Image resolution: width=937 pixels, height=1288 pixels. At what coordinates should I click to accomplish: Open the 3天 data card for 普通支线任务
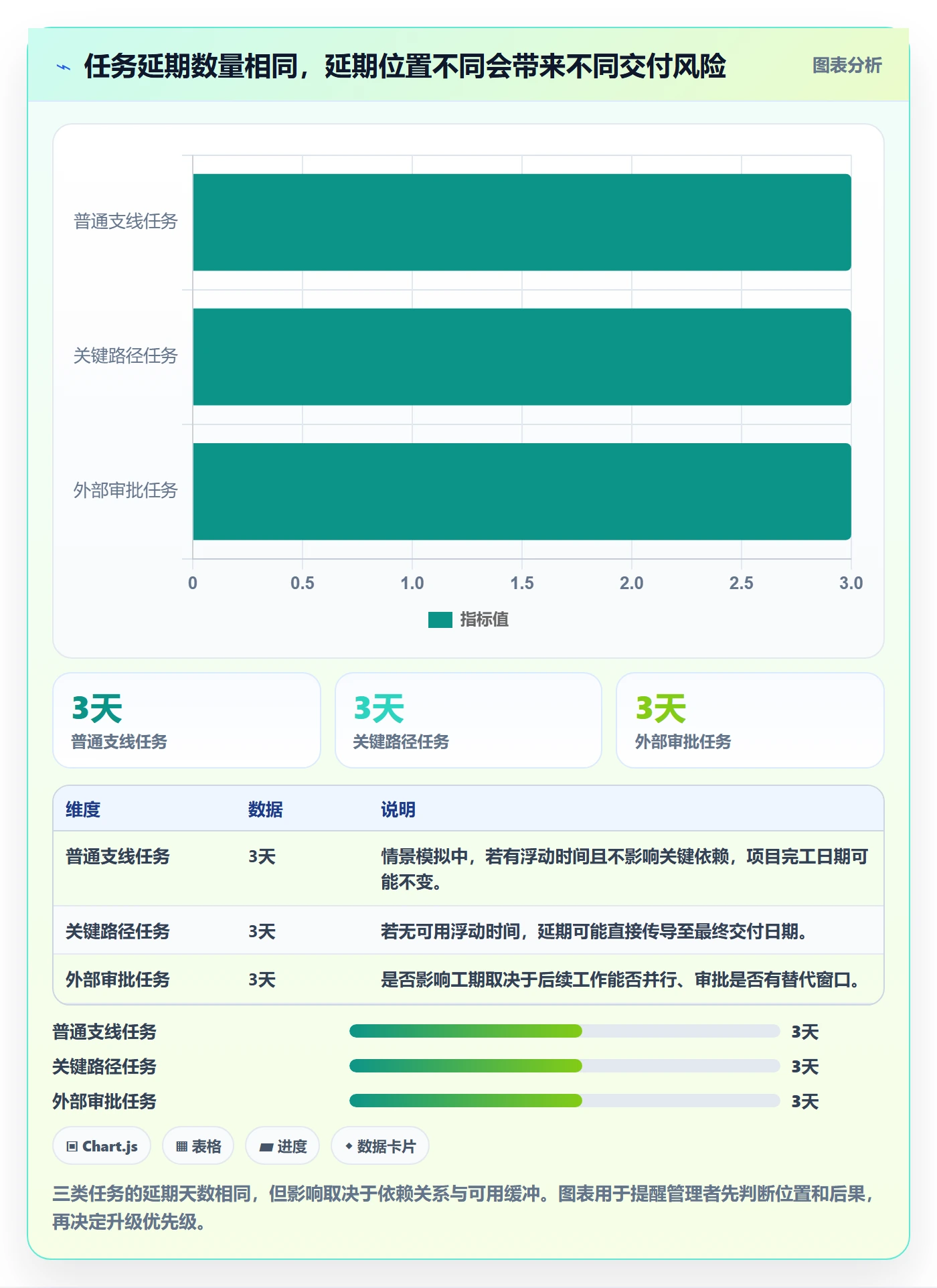(x=187, y=720)
